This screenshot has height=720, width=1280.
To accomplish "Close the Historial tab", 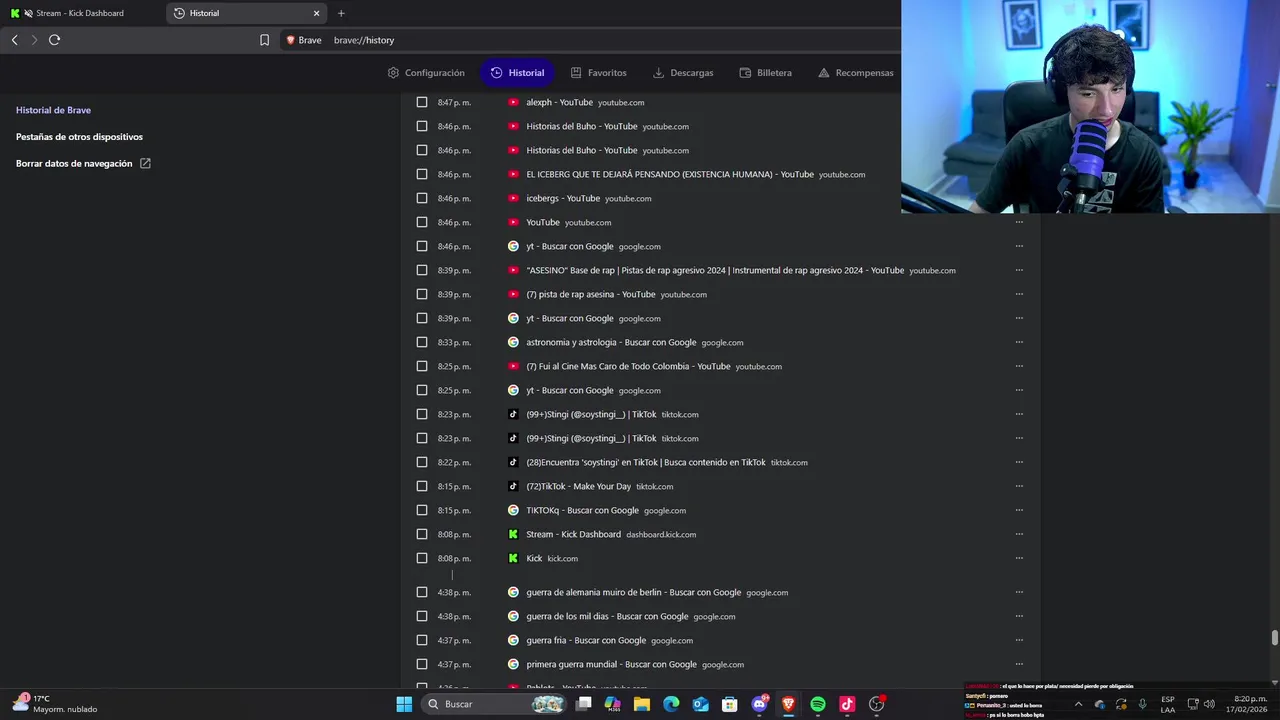I will (x=317, y=13).
